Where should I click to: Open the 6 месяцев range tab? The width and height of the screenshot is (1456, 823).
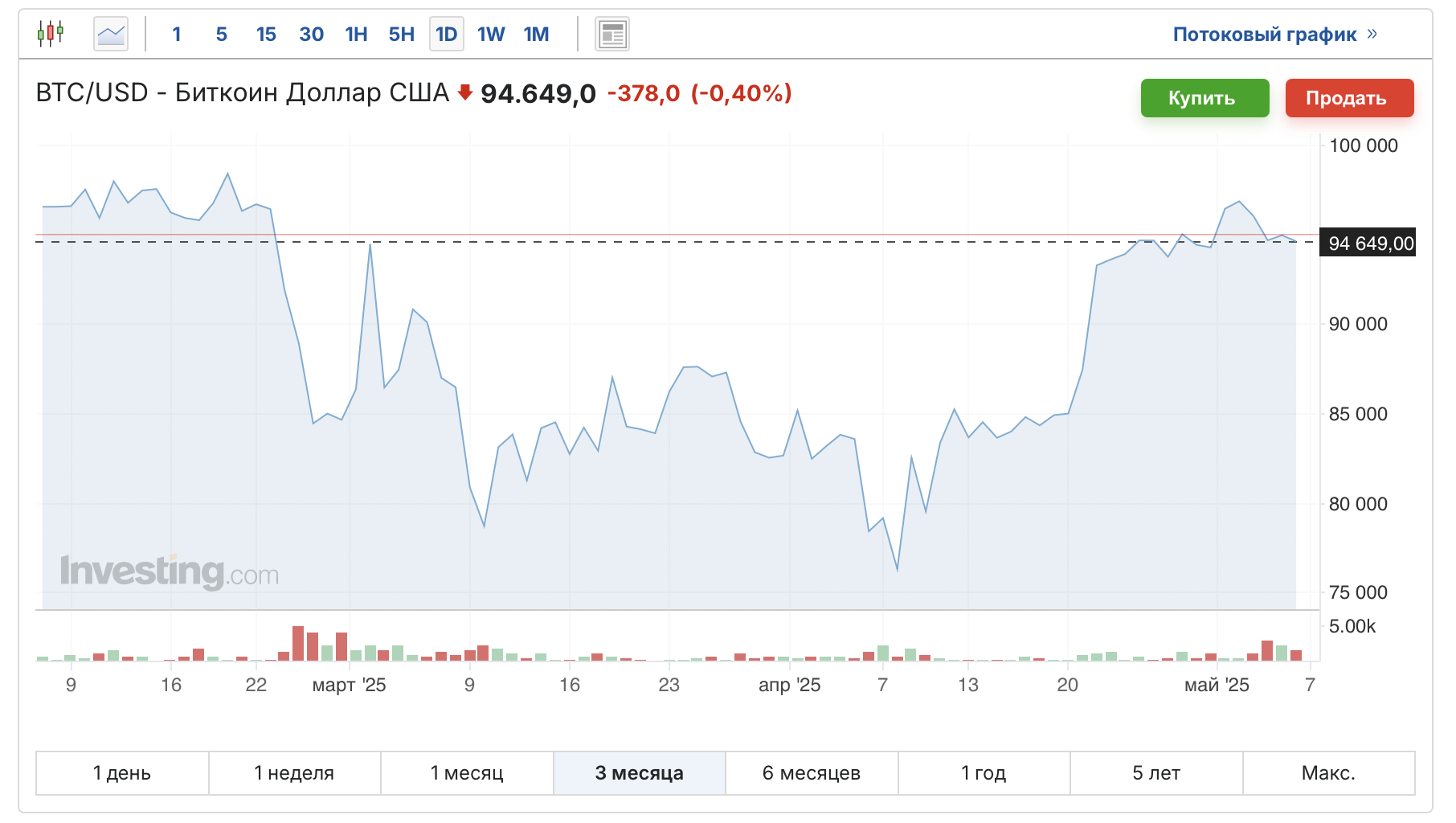pos(812,773)
